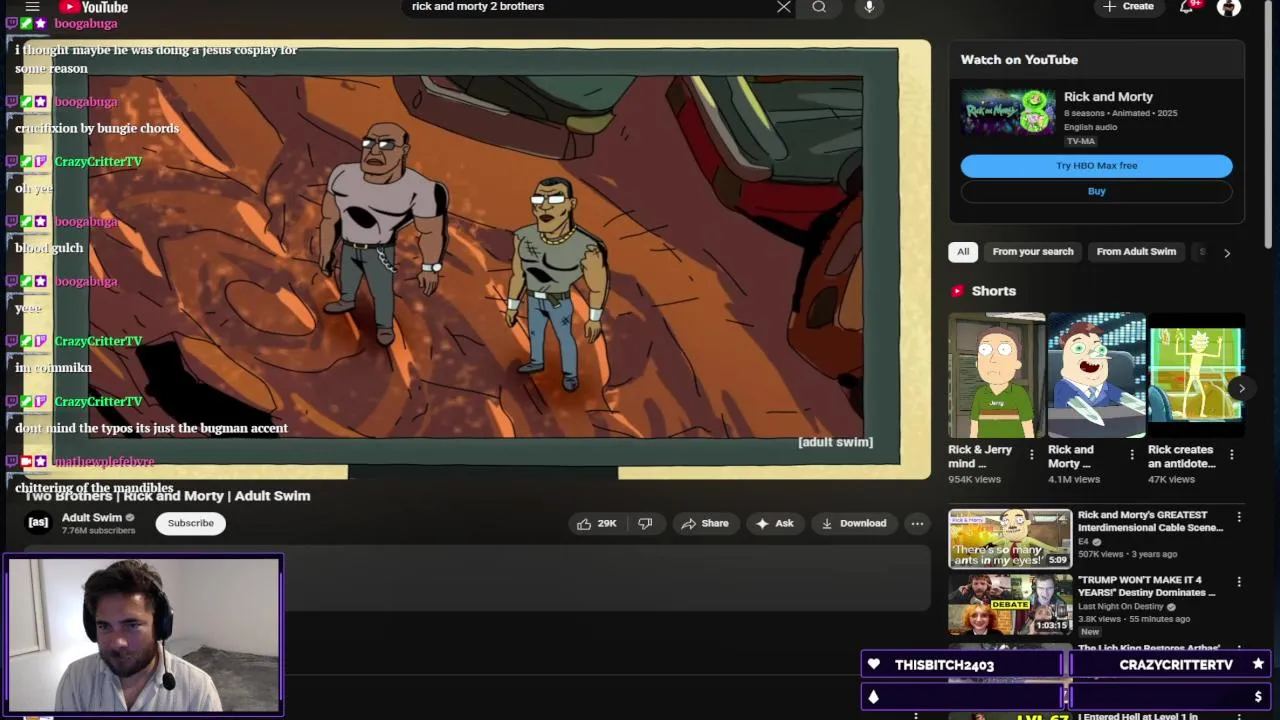Click Try HBO Max free button
The image size is (1280, 720).
1096,165
